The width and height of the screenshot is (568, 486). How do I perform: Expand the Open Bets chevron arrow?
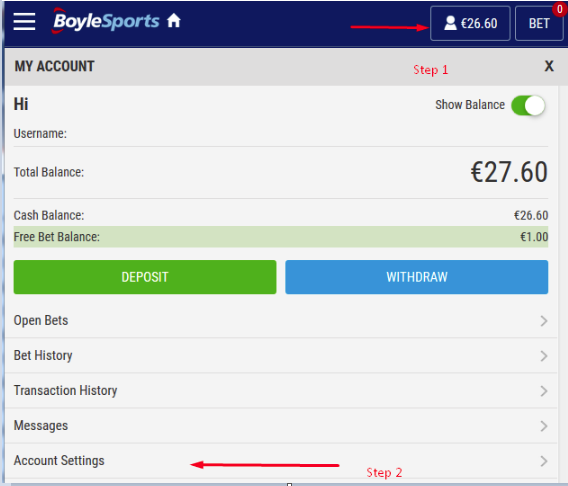(x=544, y=321)
